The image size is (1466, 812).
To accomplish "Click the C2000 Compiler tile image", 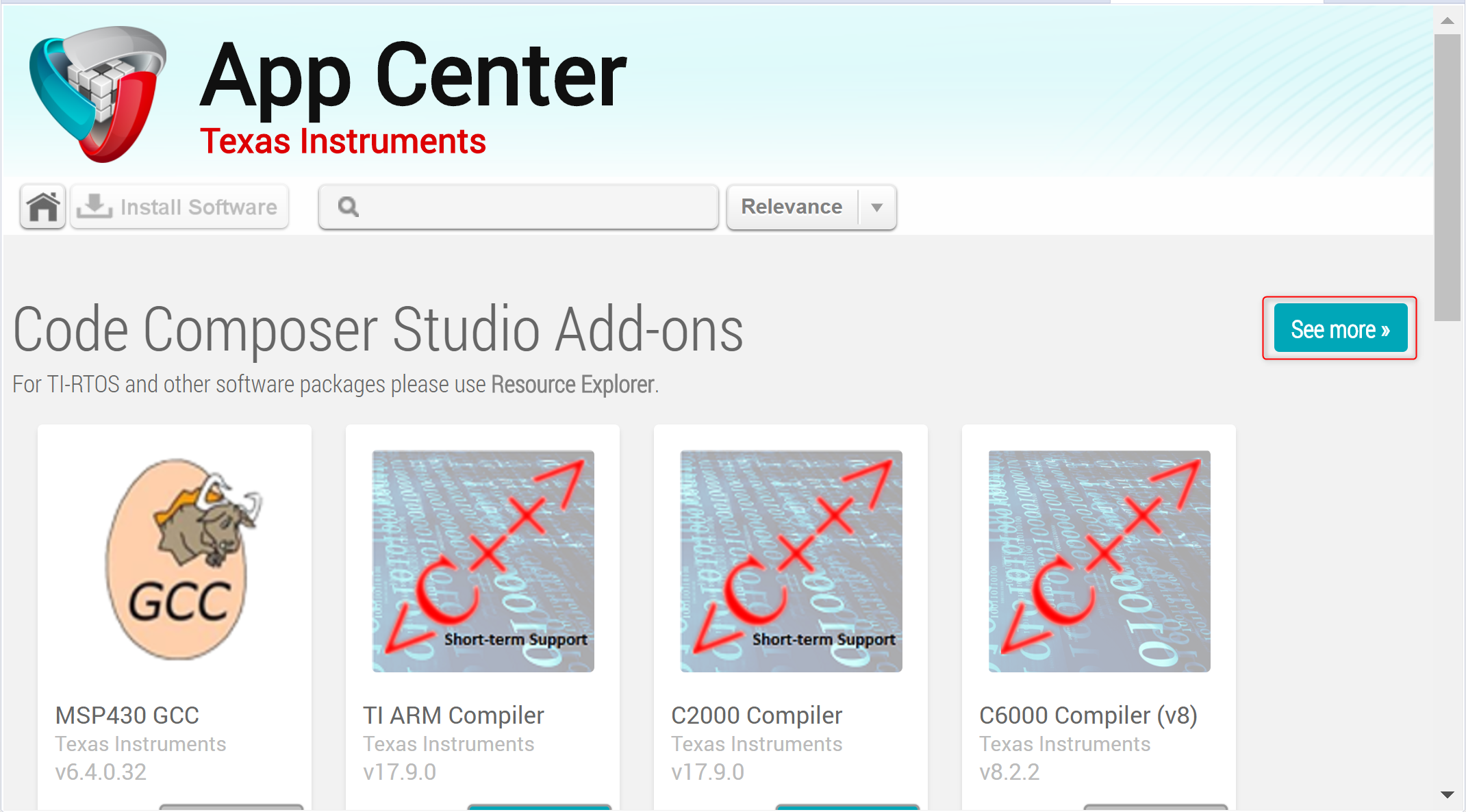I will (790, 560).
